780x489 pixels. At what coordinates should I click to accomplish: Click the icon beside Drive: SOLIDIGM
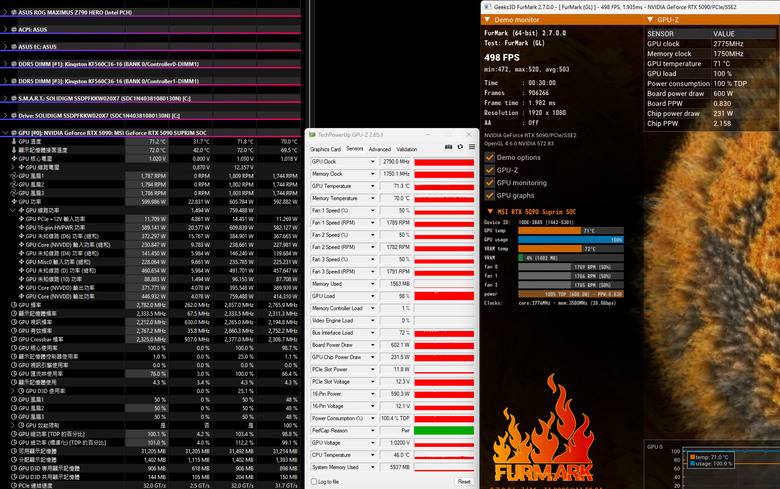pyautogui.click(x=14, y=115)
